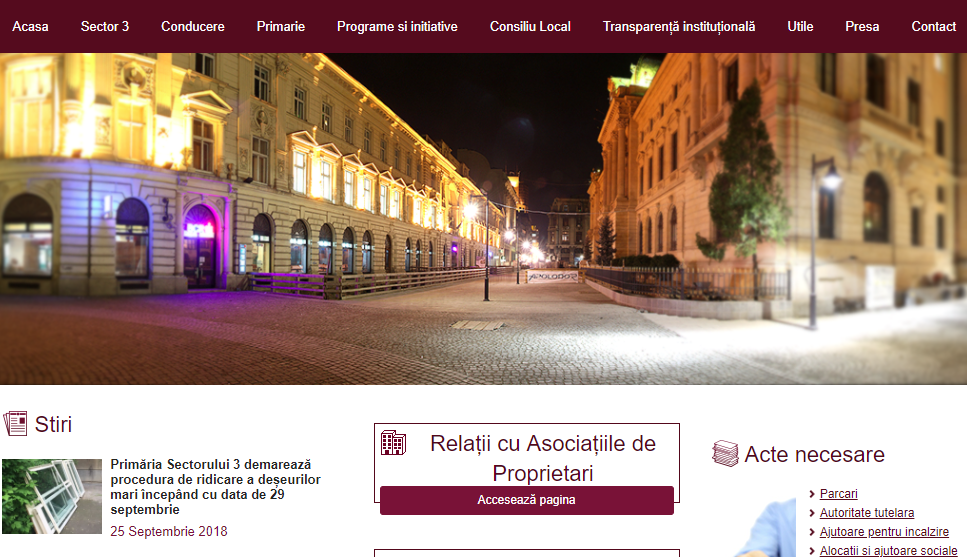Open the Acasa menu item
967x557 pixels.
point(30,26)
